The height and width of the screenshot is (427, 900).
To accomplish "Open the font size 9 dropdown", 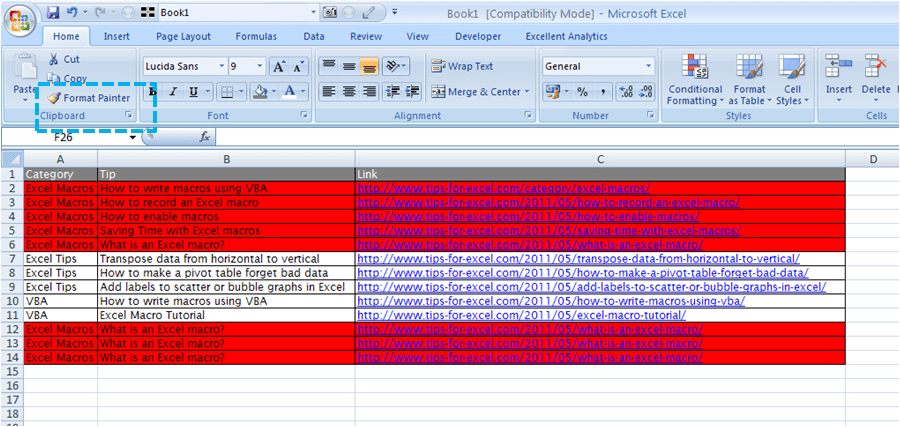I will [260, 67].
